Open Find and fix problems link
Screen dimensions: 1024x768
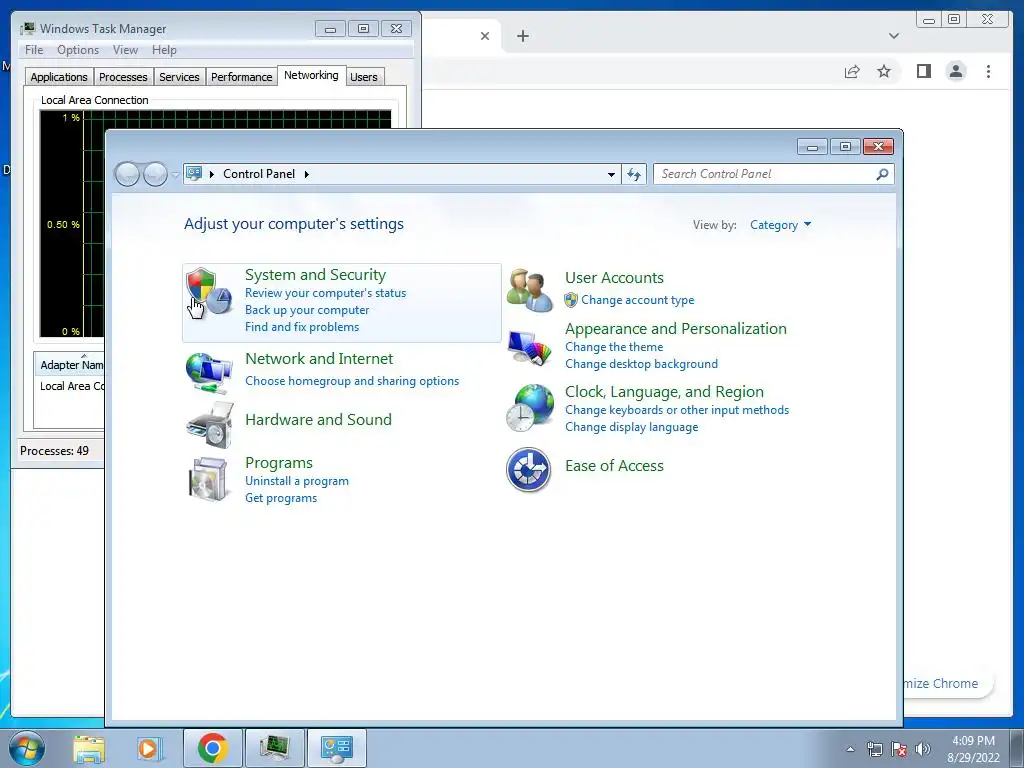[302, 327]
